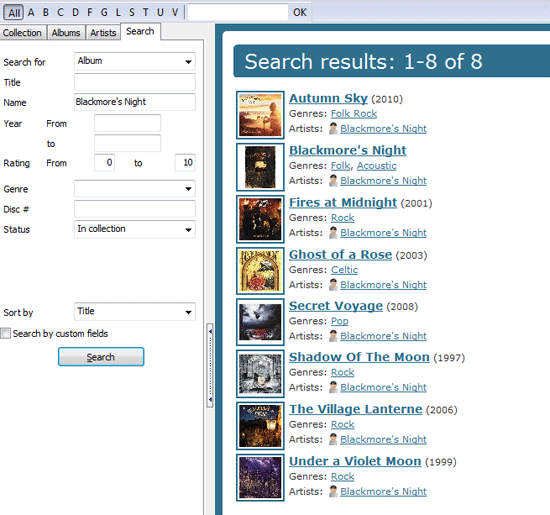Open the Autumn Sky album link

point(328,98)
